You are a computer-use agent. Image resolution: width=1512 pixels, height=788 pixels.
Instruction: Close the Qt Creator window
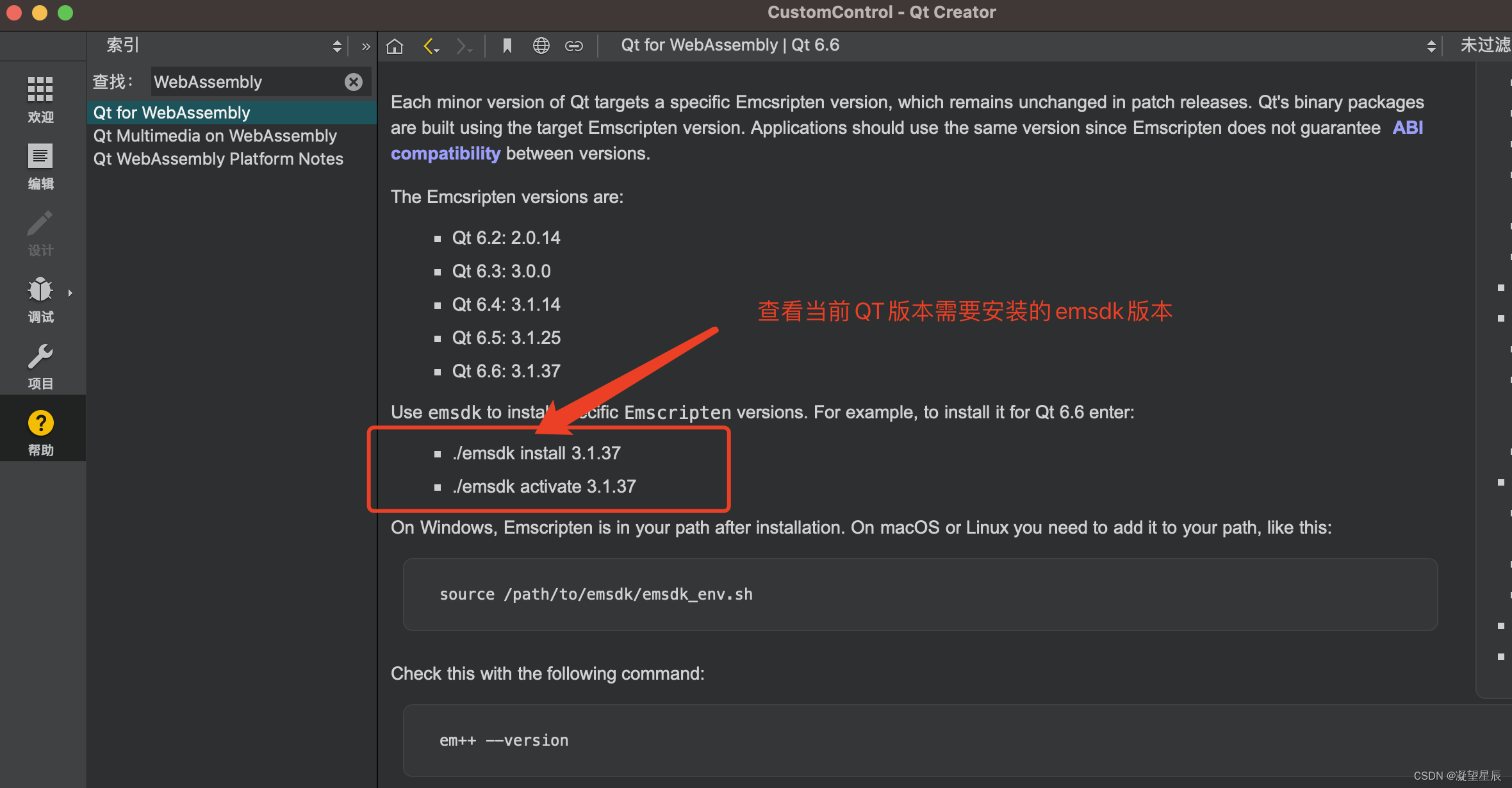(x=14, y=13)
